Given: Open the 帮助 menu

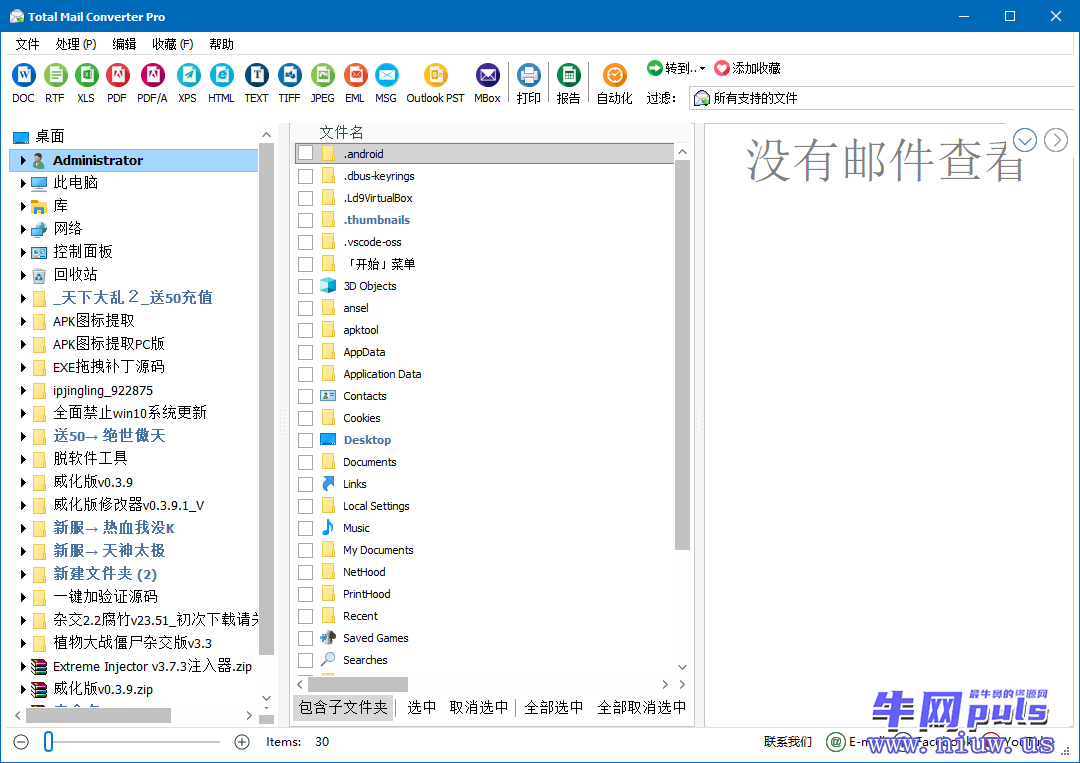Looking at the screenshot, I should click(x=222, y=44).
